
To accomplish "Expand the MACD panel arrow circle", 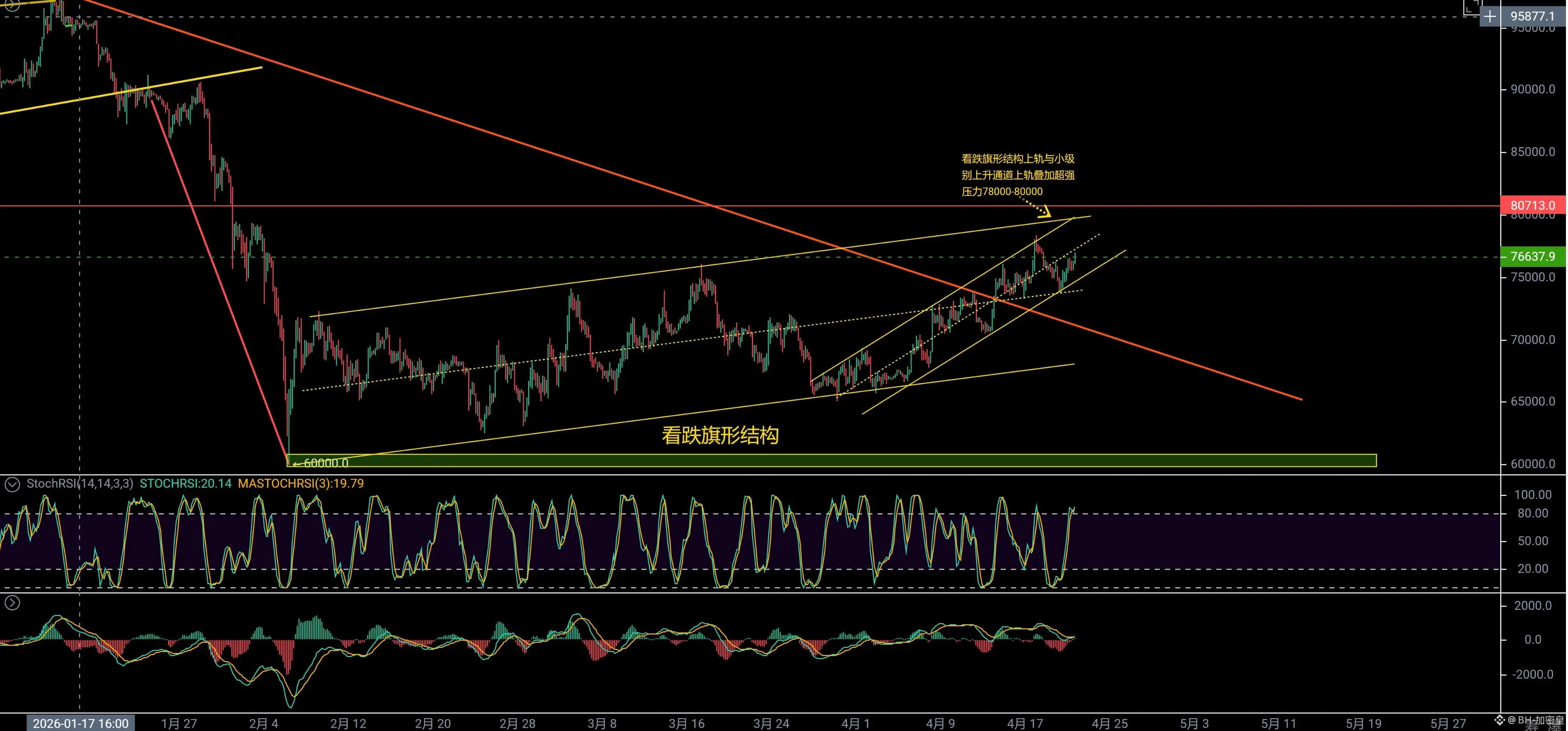I will (12, 602).
